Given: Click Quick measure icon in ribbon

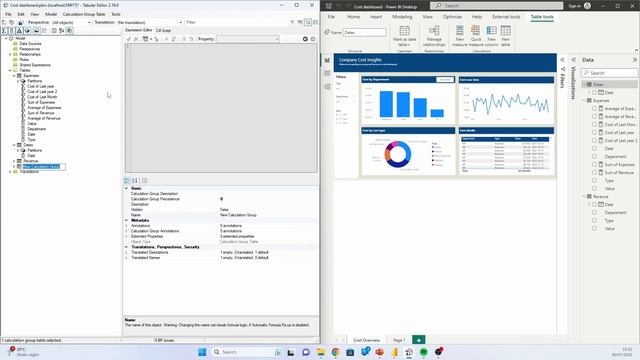Looking at the screenshot, I should [x=476, y=31].
